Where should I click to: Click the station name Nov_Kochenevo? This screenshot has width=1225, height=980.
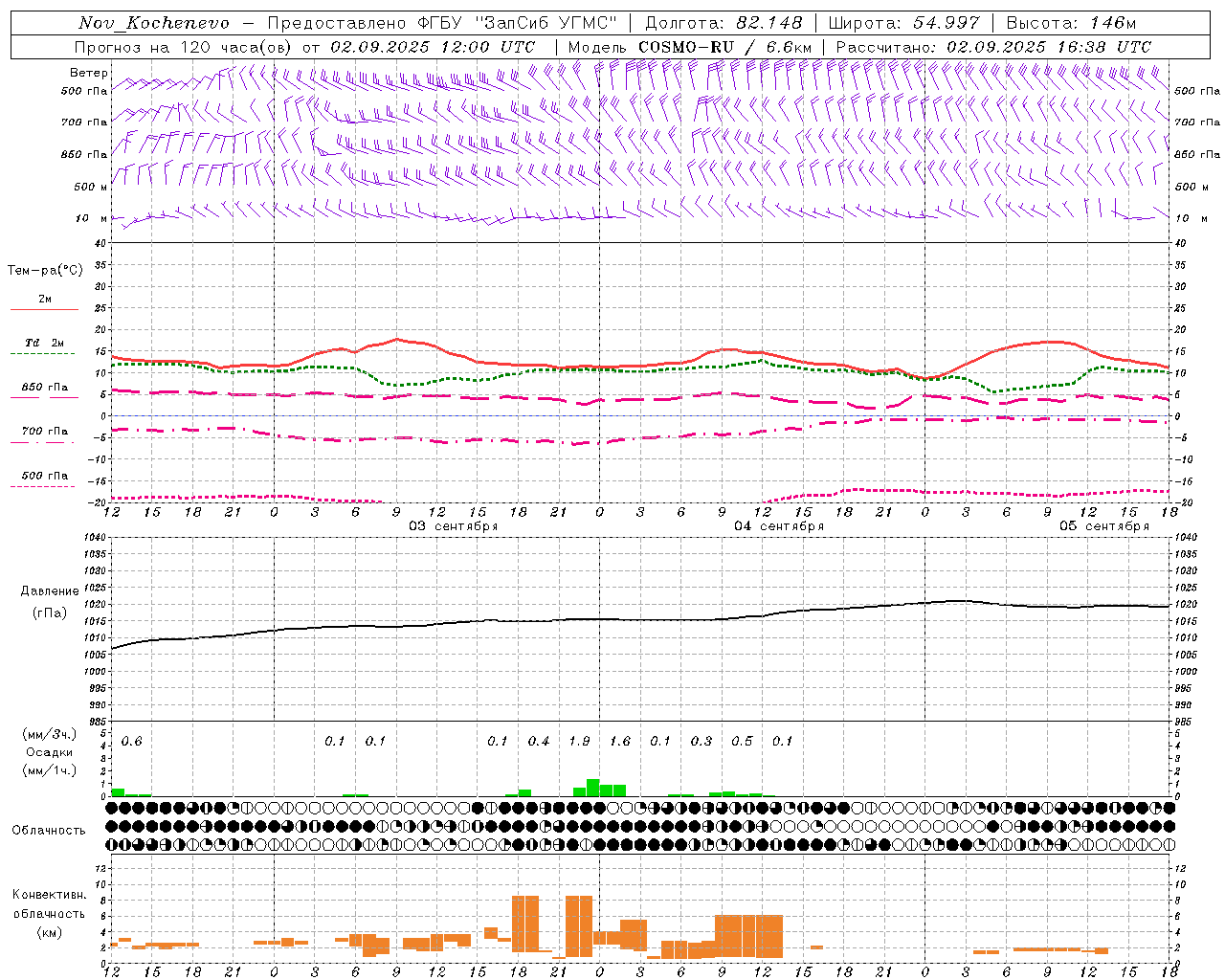(x=154, y=23)
